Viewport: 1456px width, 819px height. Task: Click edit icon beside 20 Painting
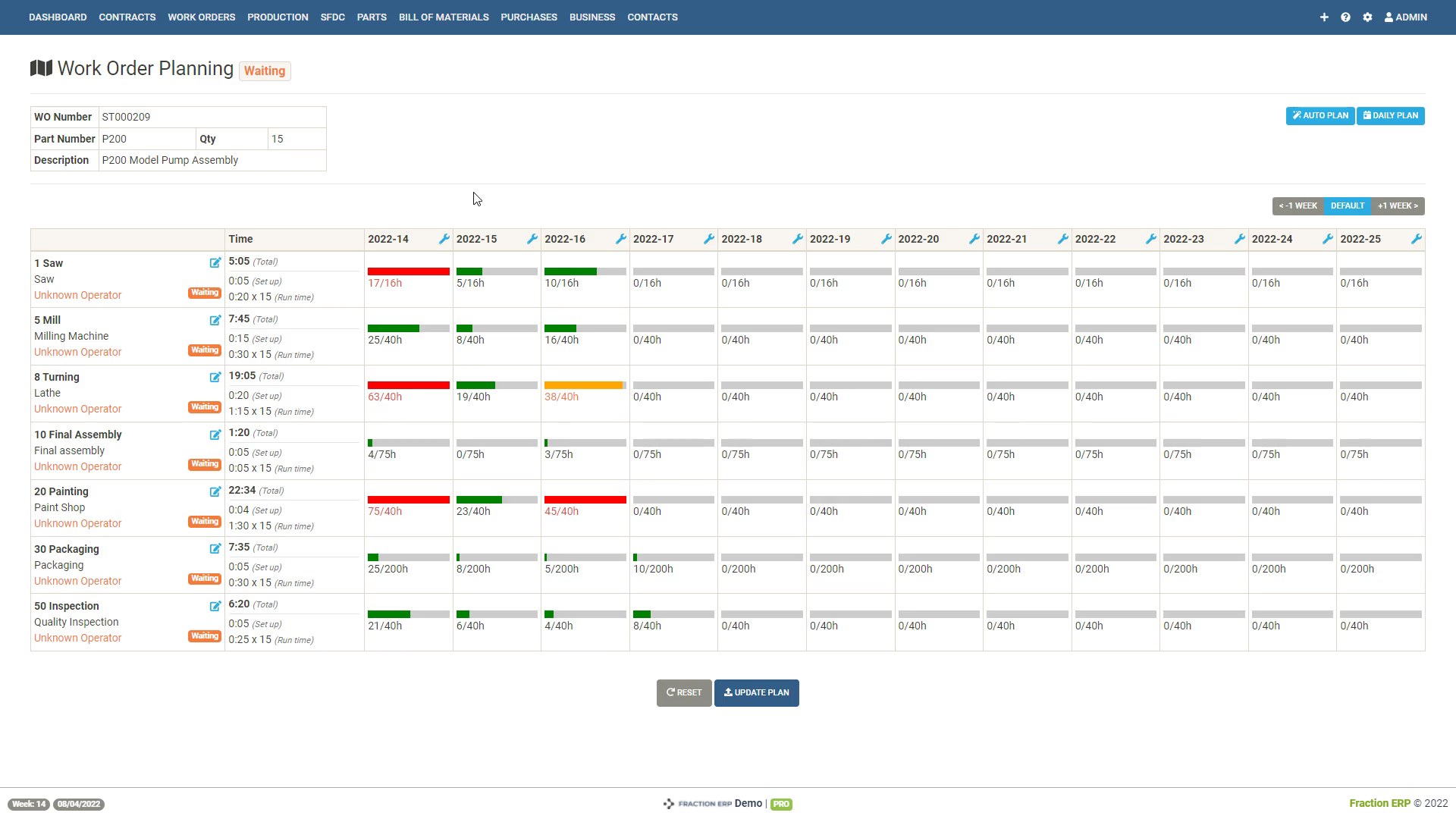pyautogui.click(x=215, y=491)
